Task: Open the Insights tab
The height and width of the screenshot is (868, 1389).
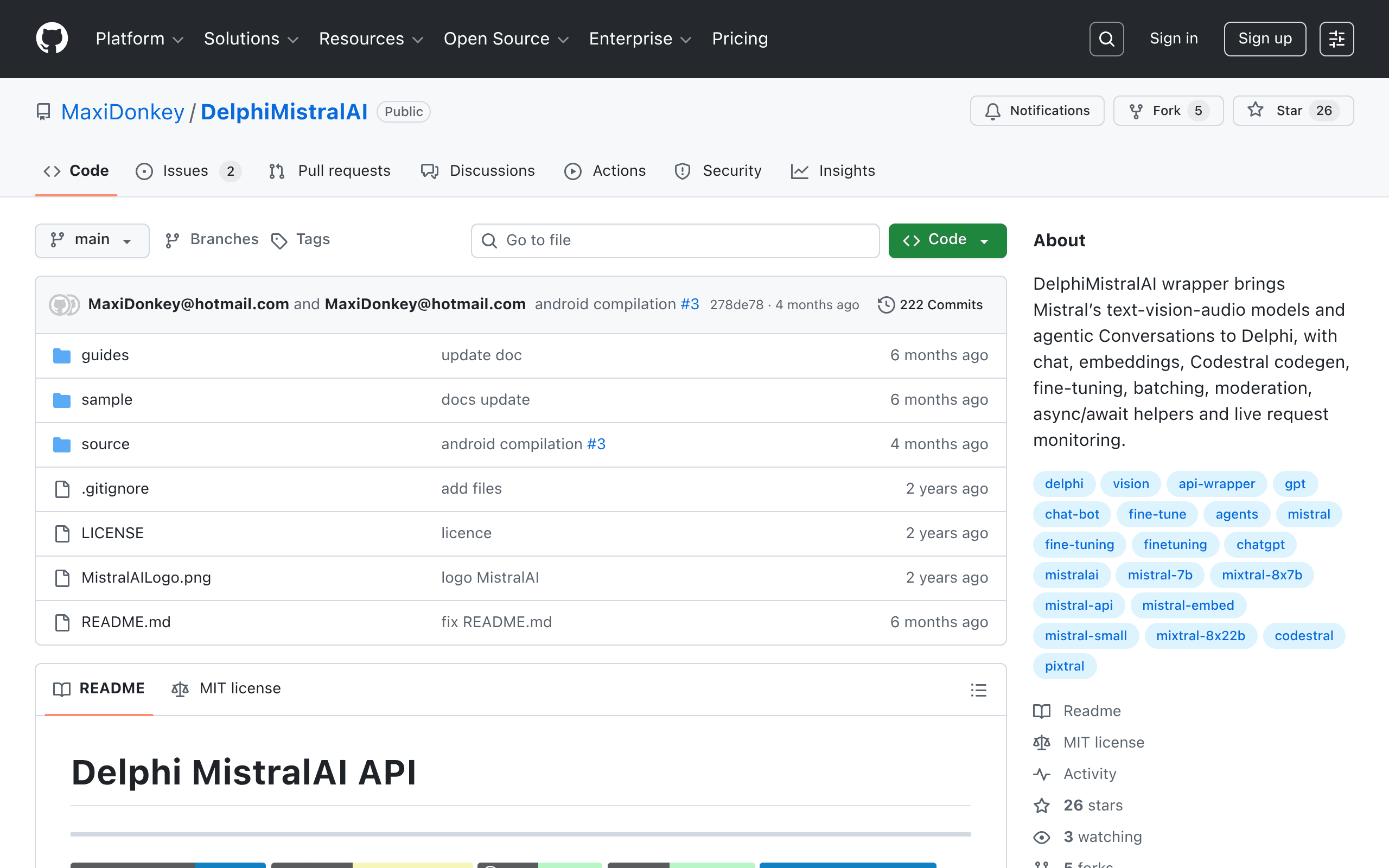Action: pos(833,171)
